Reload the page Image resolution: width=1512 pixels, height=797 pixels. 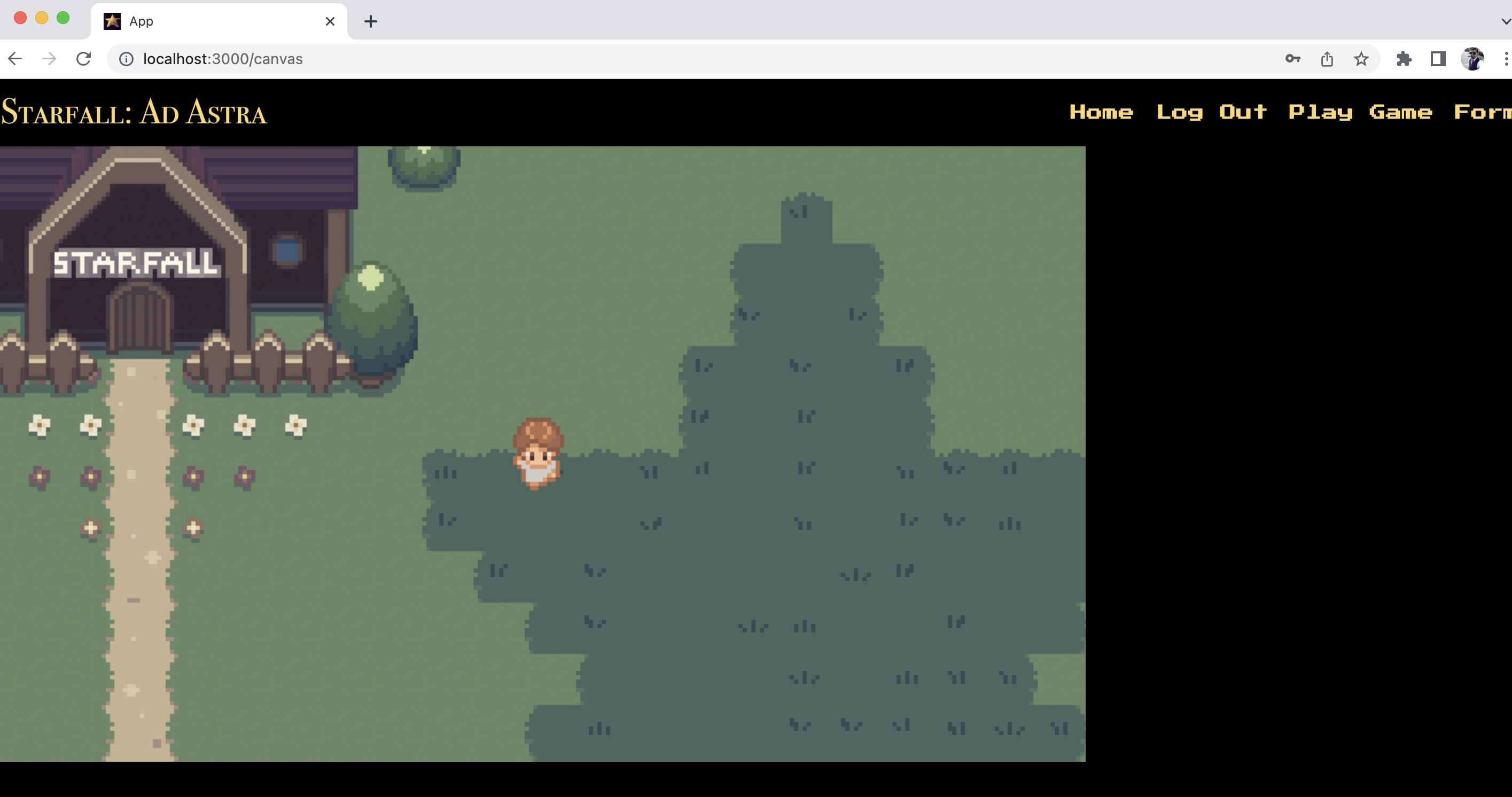tap(83, 59)
